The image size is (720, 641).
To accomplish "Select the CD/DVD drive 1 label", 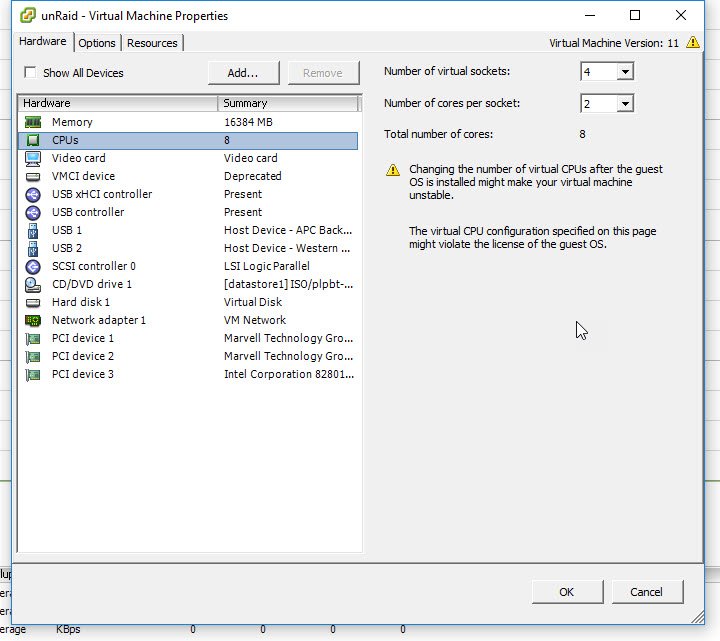I will tap(92, 284).
